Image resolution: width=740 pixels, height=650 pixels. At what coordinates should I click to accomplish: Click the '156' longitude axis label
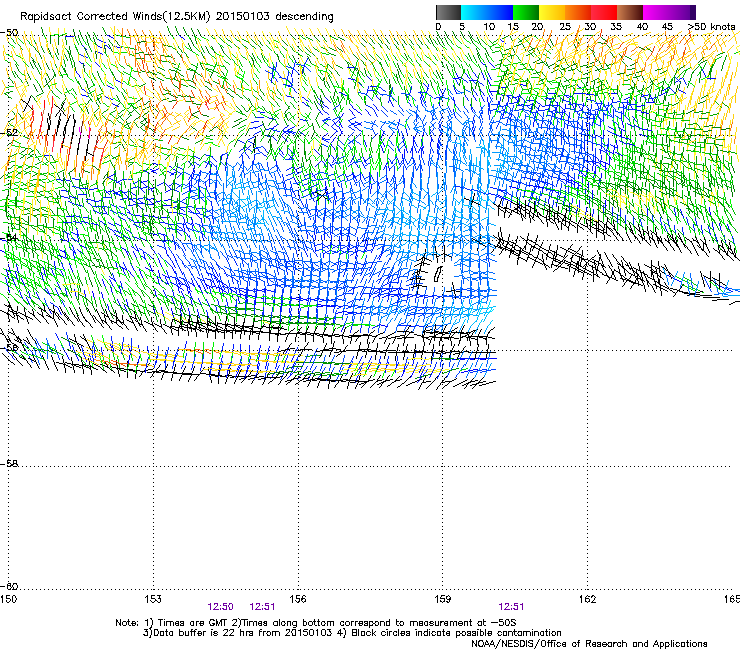point(298,599)
